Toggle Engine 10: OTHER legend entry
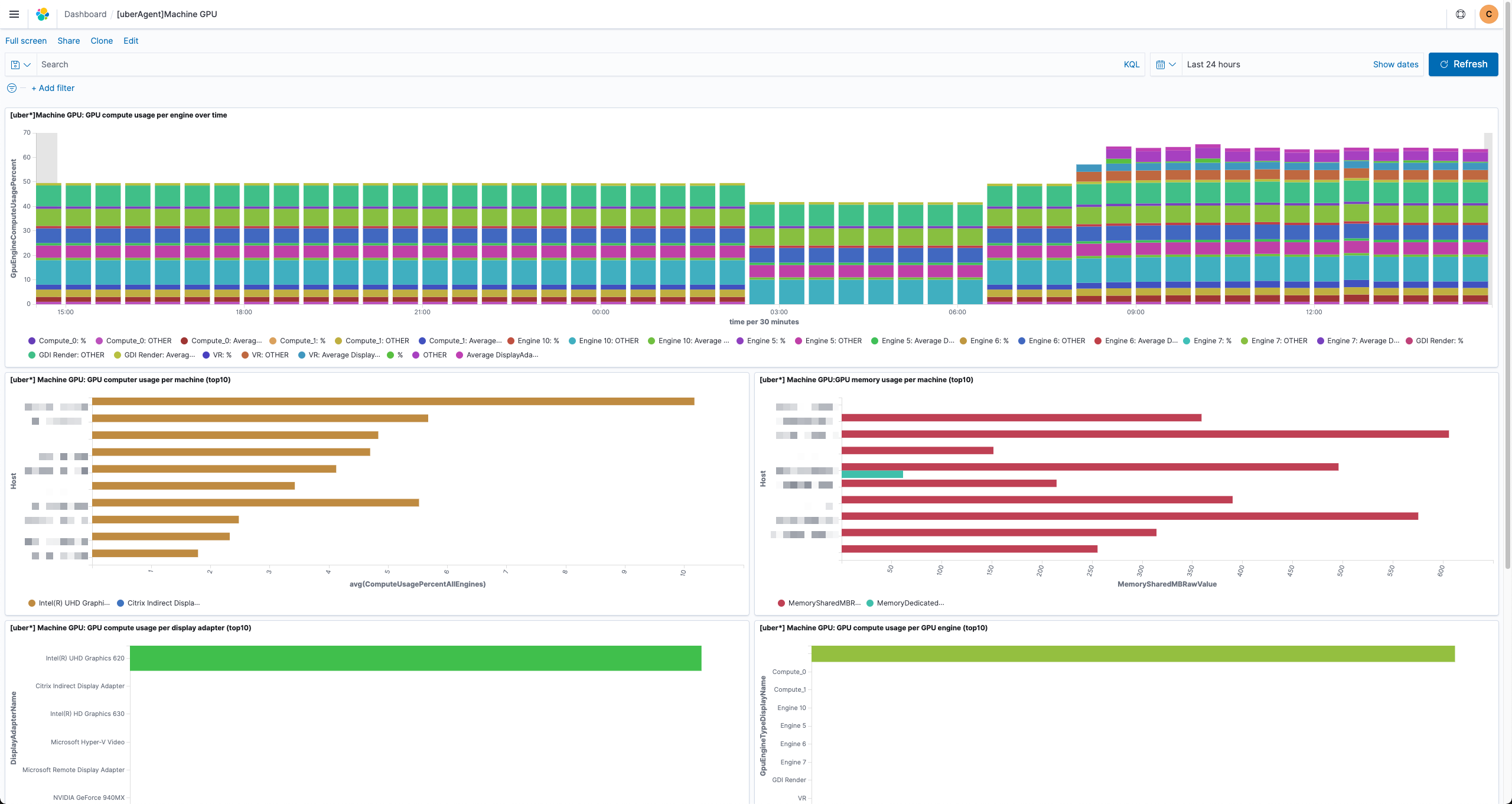Image resolution: width=1512 pixels, height=804 pixels. 608,341
